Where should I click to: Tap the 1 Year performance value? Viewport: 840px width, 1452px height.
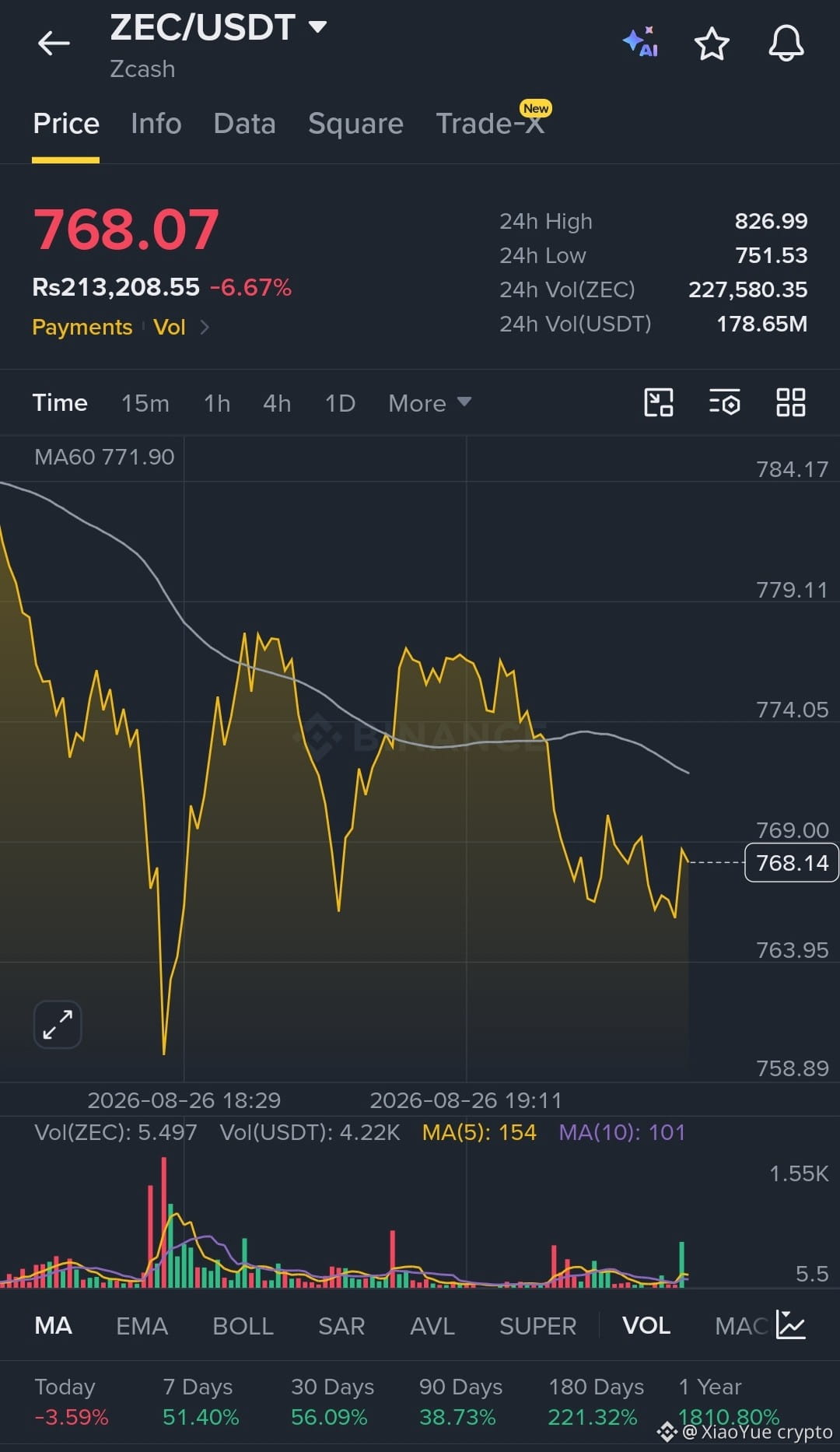coord(728,1417)
